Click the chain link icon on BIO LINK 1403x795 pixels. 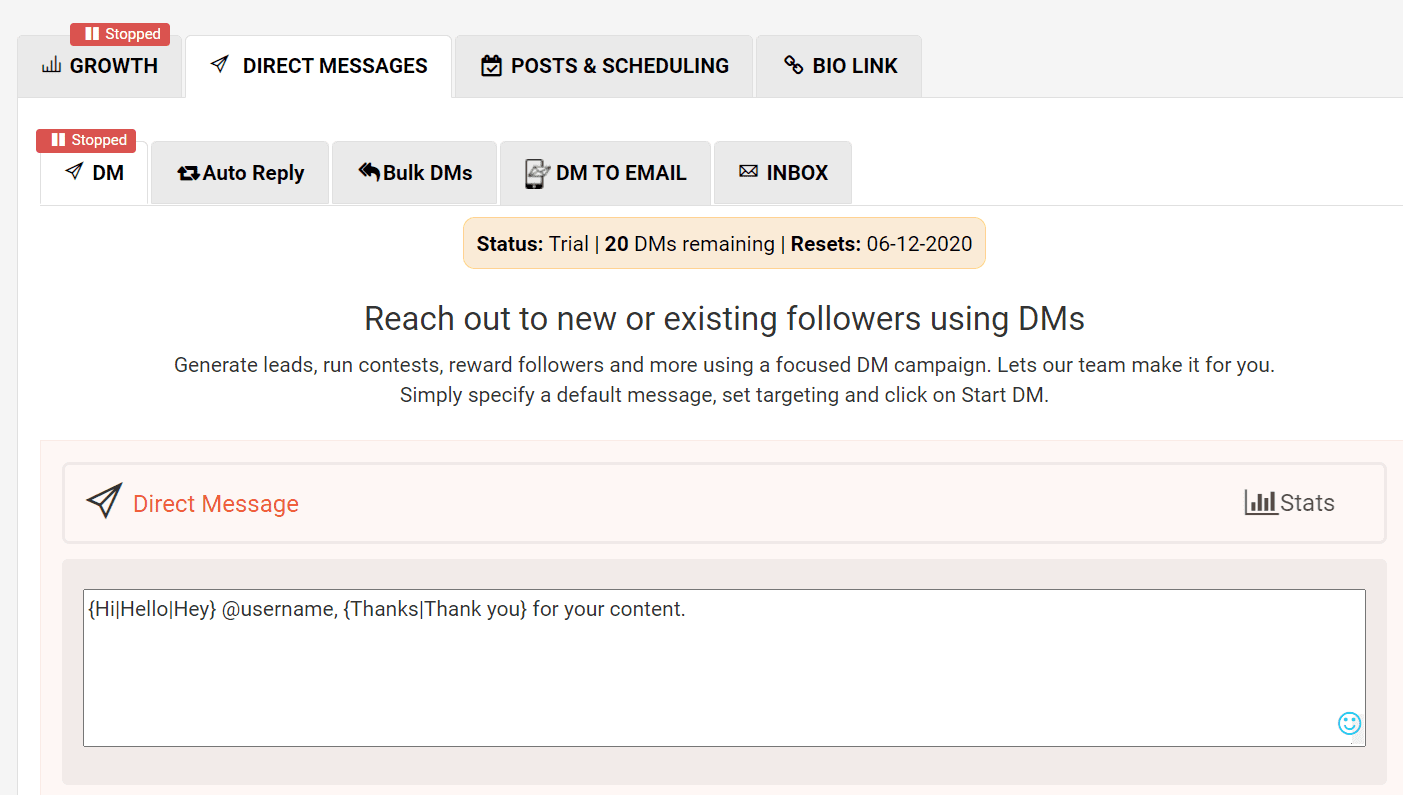pyautogui.click(x=793, y=65)
